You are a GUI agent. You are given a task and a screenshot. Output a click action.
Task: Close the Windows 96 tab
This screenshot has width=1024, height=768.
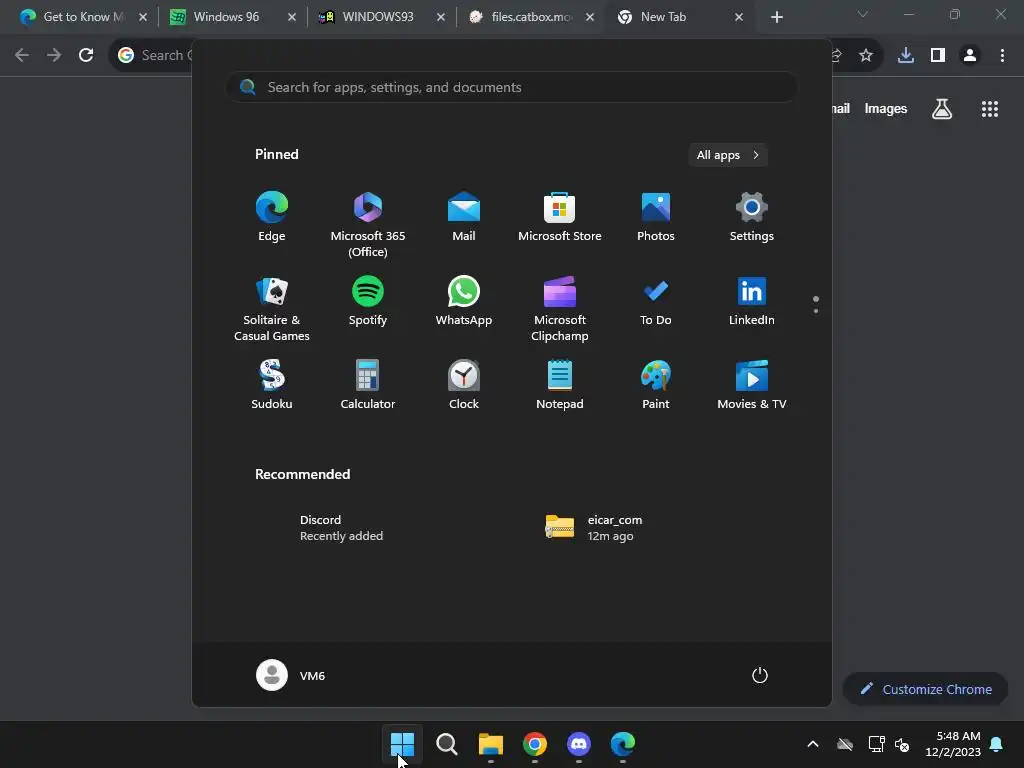point(292,17)
